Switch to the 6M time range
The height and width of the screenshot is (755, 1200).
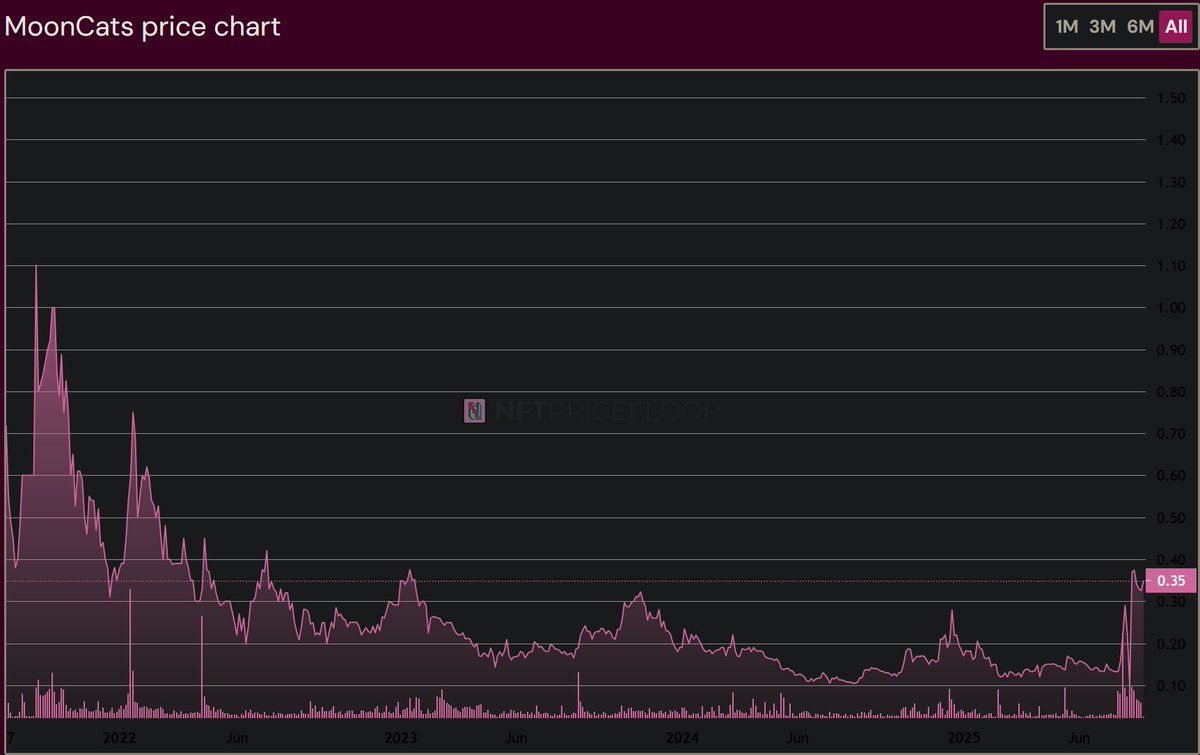[1140, 27]
